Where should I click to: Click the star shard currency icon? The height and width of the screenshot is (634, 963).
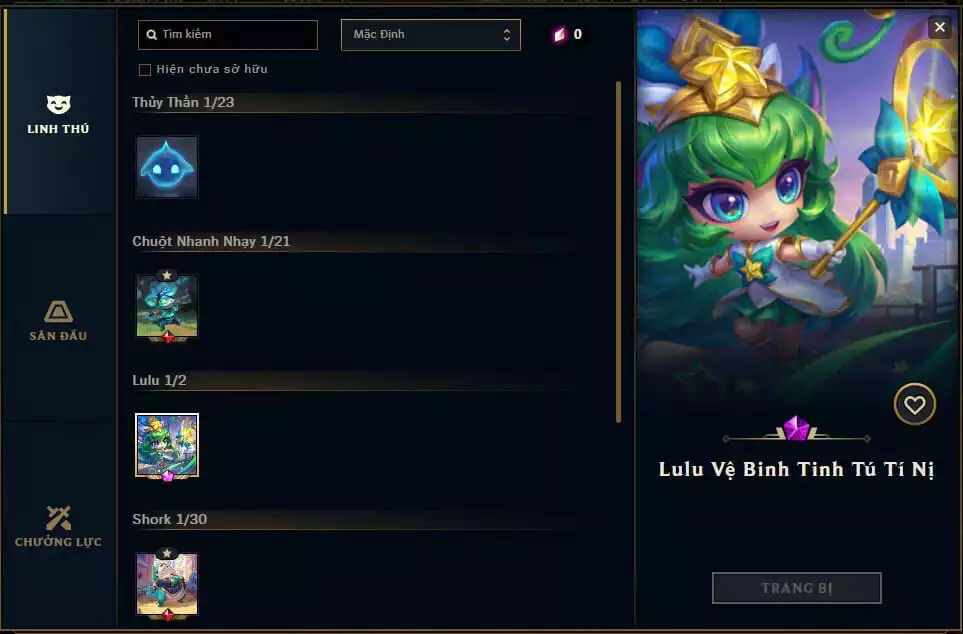pyautogui.click(x=559, y=34)
